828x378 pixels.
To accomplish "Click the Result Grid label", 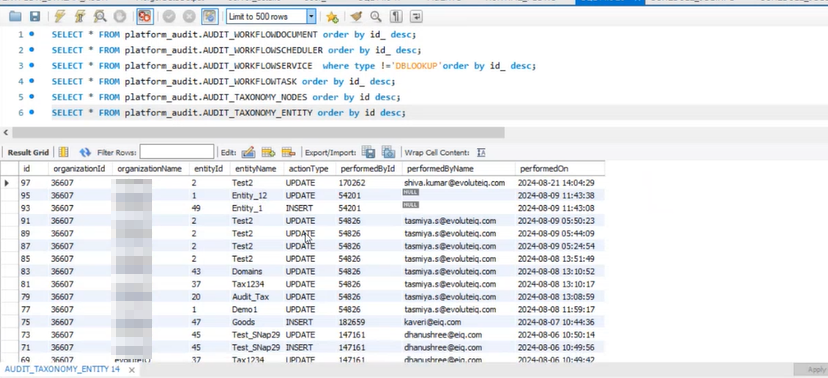I will tap(28, 153).
